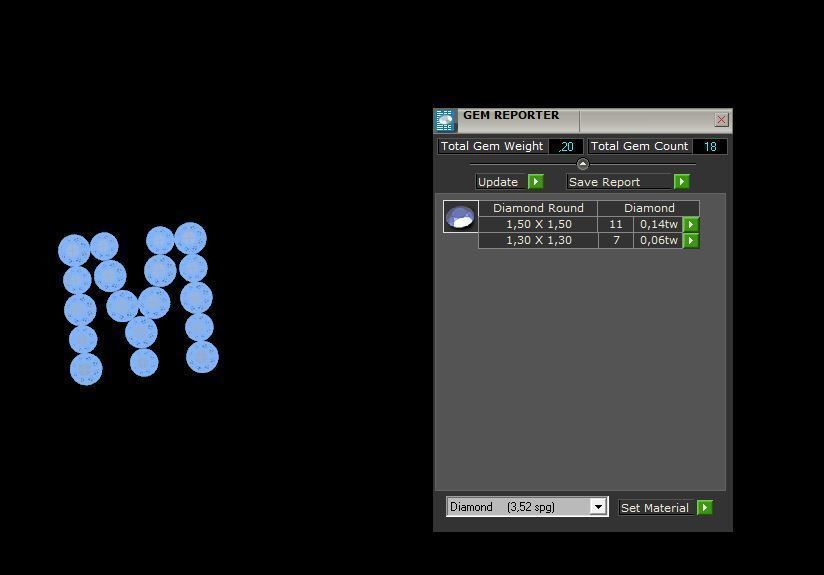Click the Total Gem Count value 18
The height and width of the screenshot is (575, 824).
pos(710,147)
